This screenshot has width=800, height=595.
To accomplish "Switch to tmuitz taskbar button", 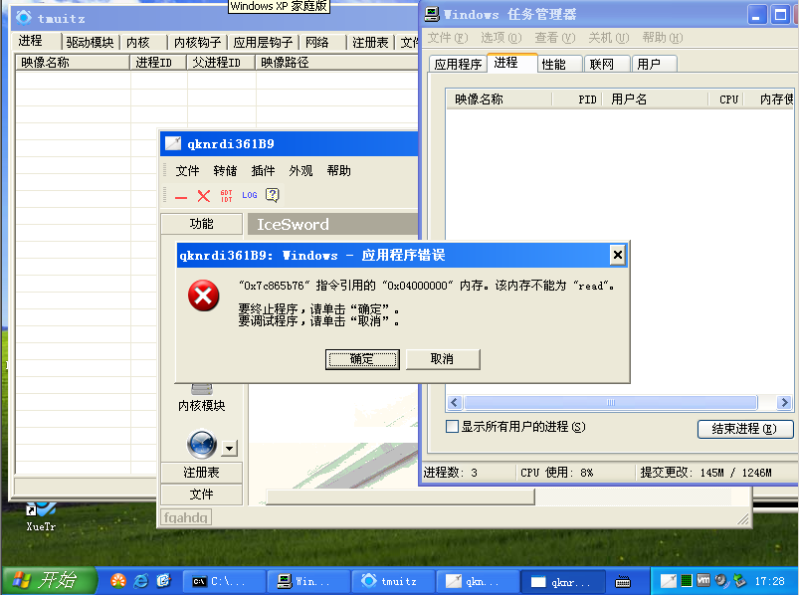I will (x=393, y=581).
